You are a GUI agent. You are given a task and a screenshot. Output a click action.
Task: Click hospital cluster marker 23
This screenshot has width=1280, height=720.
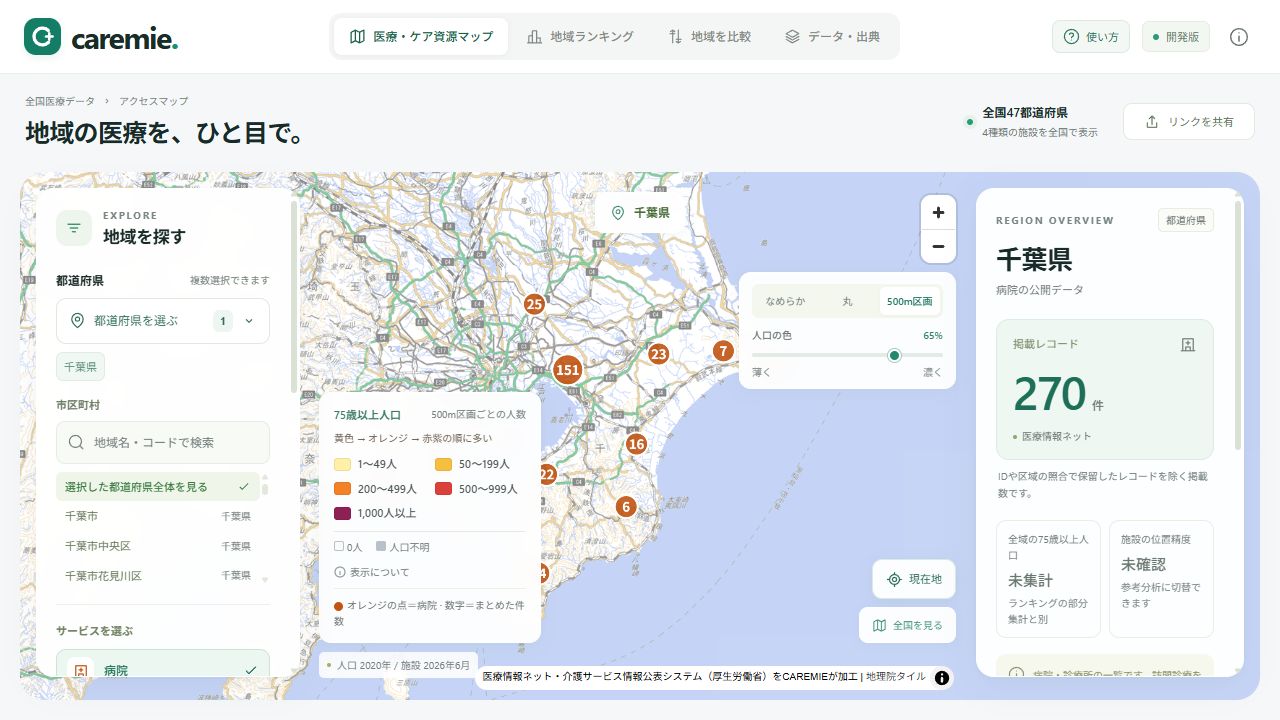point(658,354)
